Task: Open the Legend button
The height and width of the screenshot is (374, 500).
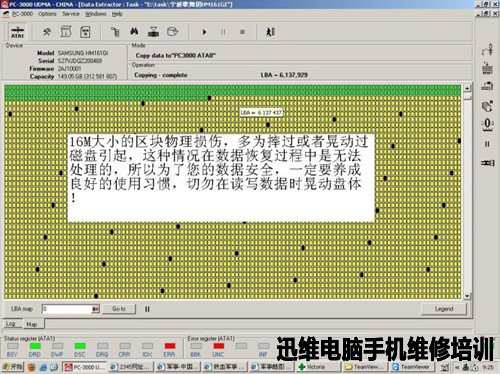Action: click(444, 309)
